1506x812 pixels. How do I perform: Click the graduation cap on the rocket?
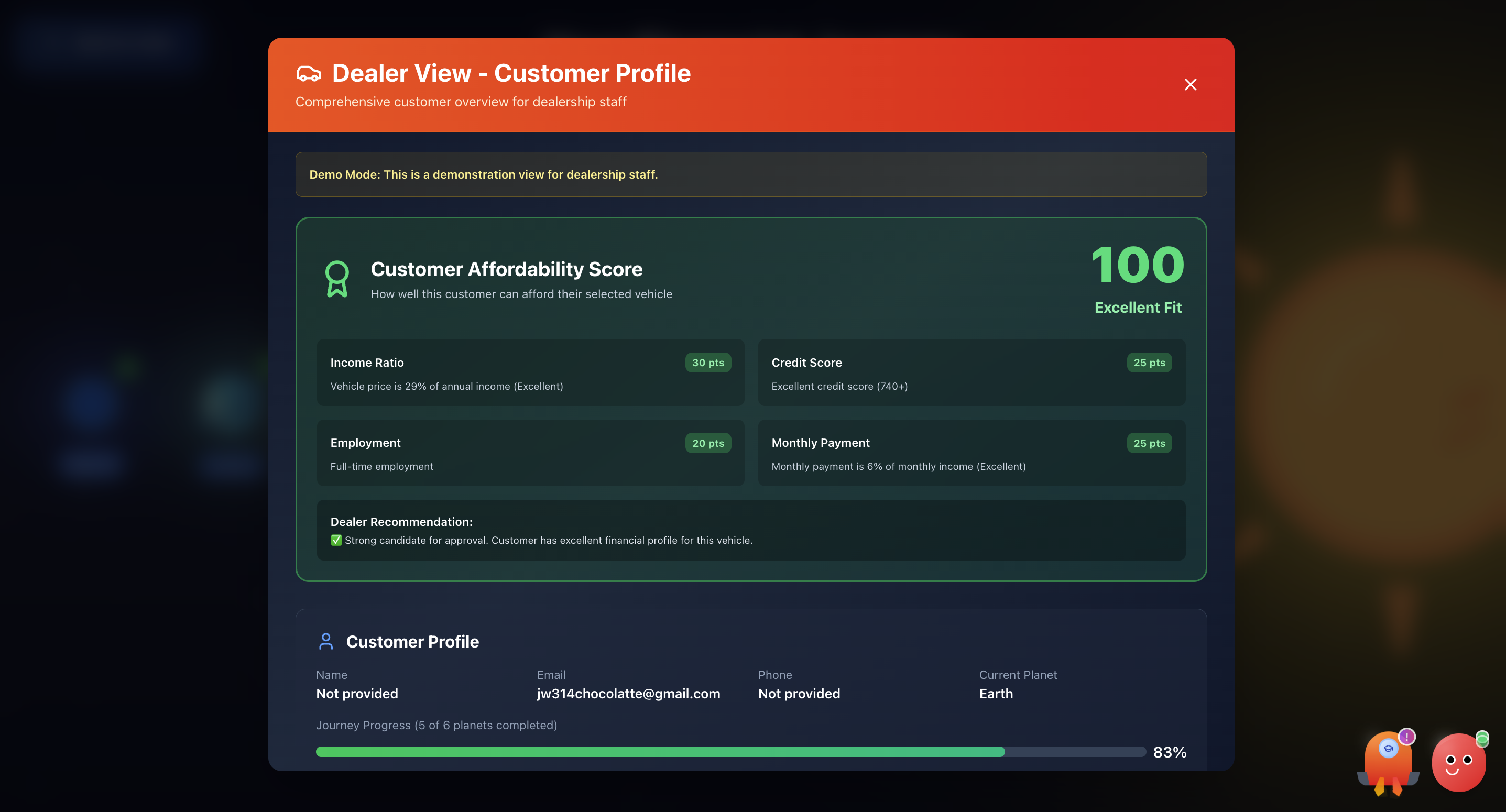pos(1389,748)
